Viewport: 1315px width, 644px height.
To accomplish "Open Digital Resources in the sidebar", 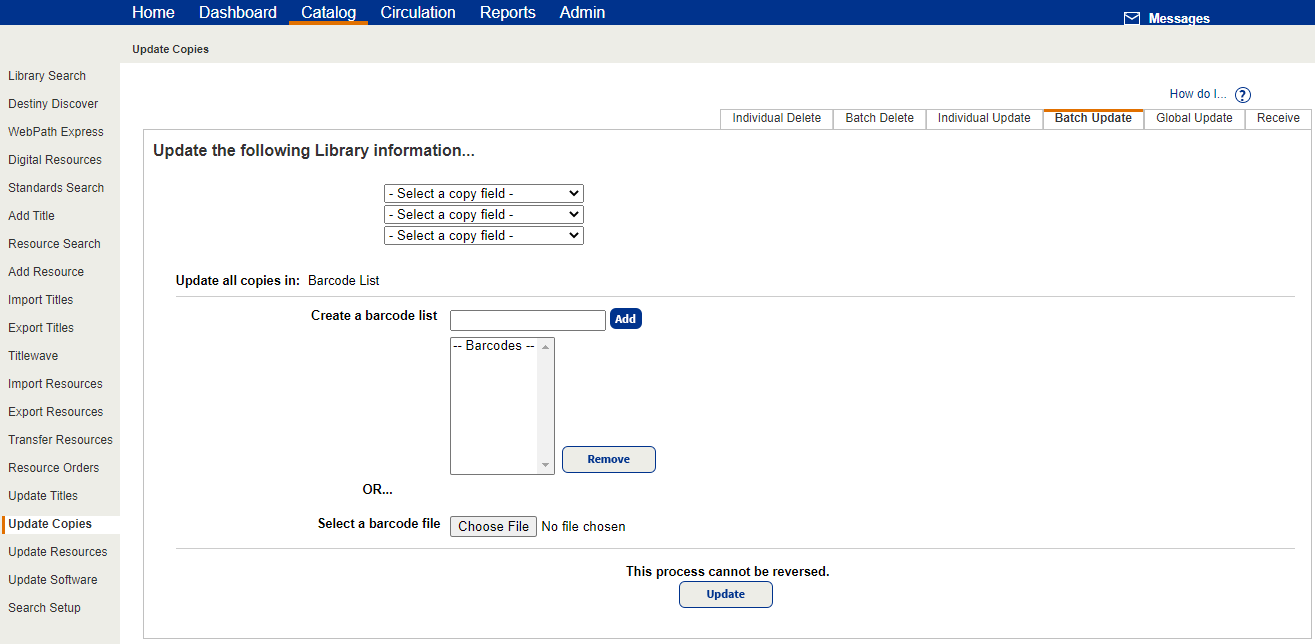I will point(55,160).
